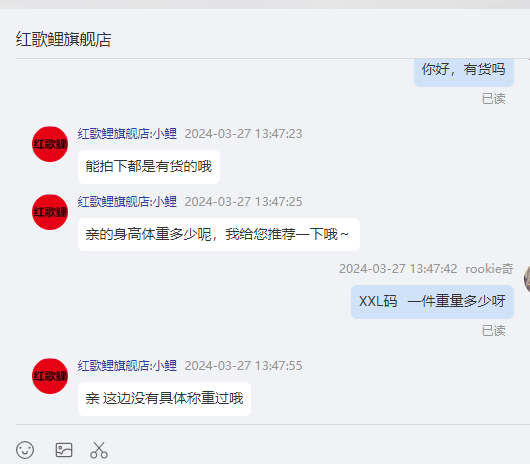530x464 pixels.
Task: Click sender name above 亲的身高体重多少呢 message
Action: click(x=127, y=202)
